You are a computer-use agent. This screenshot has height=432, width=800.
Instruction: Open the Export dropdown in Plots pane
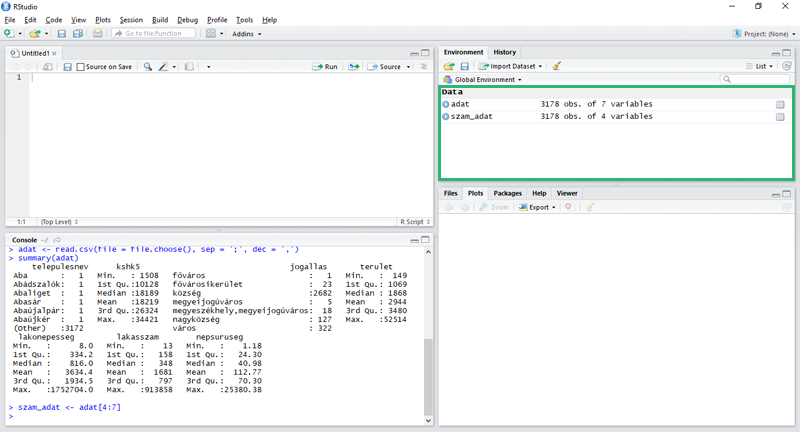(x=537, y=207)
